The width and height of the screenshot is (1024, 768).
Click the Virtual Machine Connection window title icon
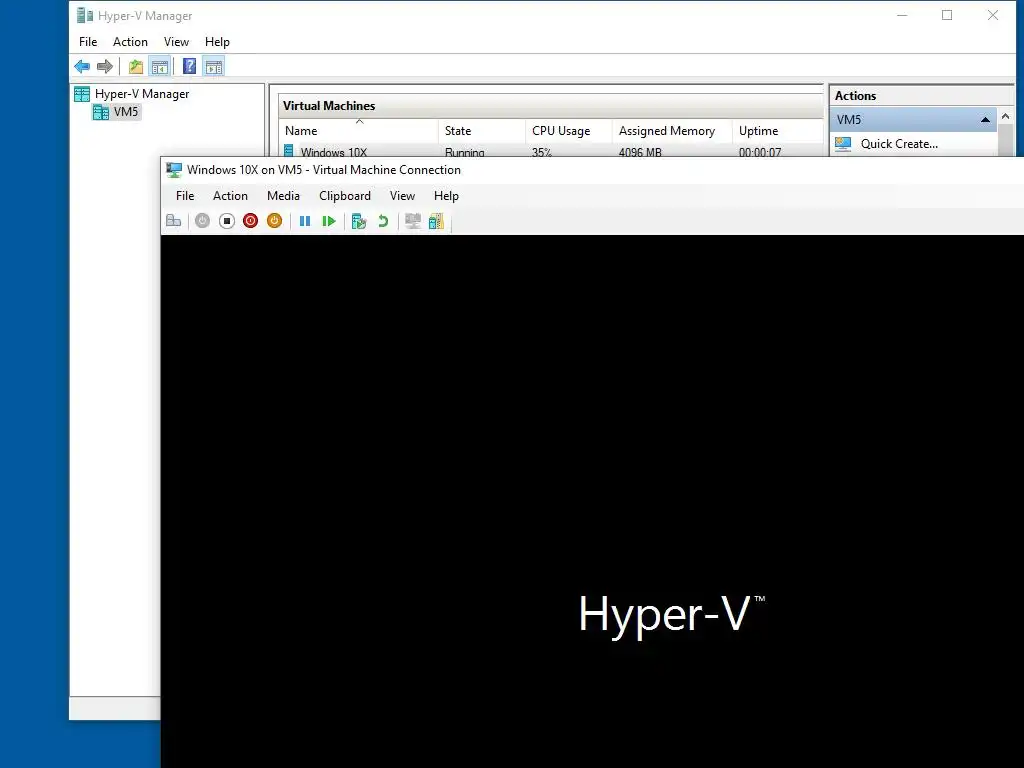point(174,170)
